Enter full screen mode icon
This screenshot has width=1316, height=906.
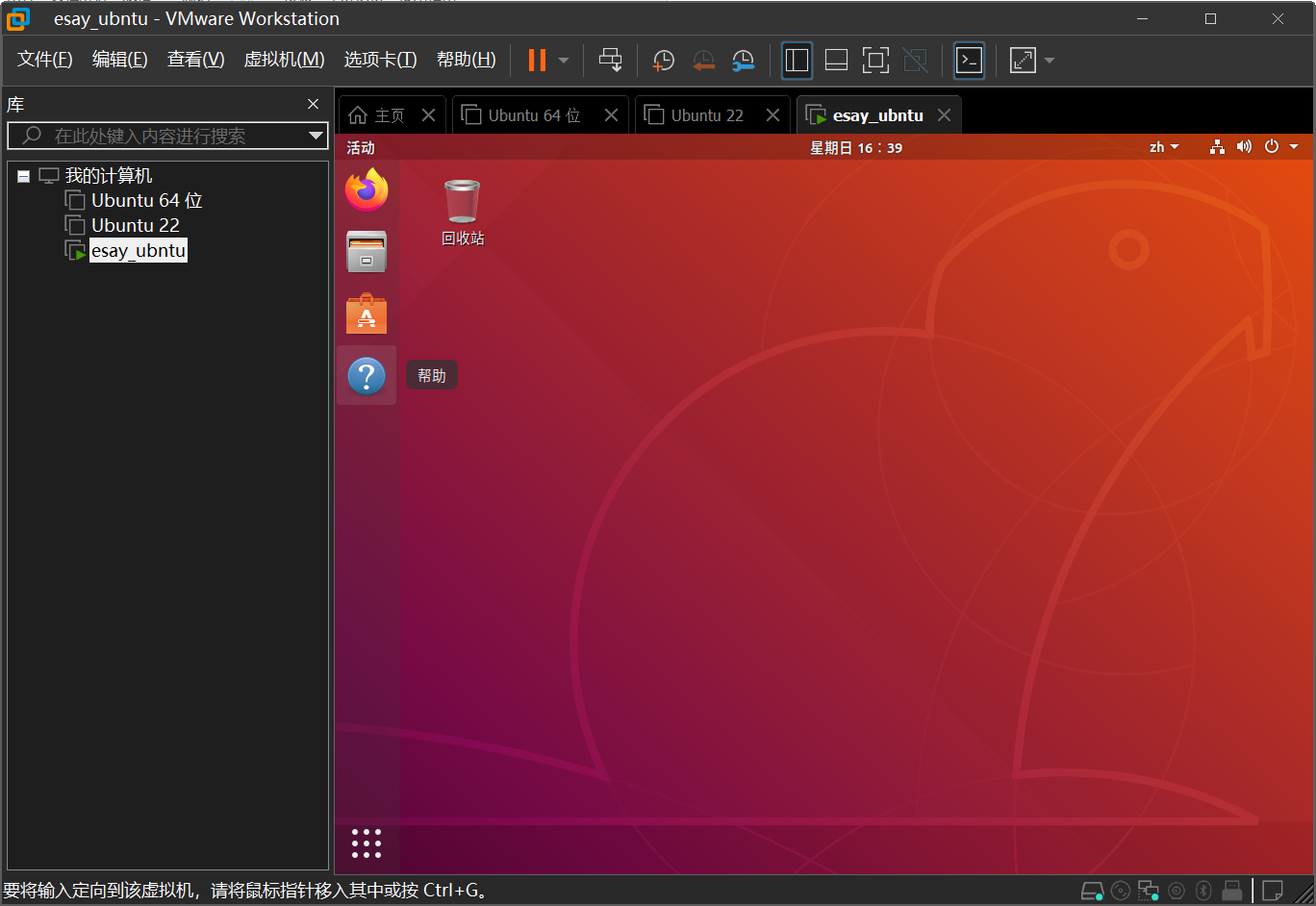click(x=875, y=61)
